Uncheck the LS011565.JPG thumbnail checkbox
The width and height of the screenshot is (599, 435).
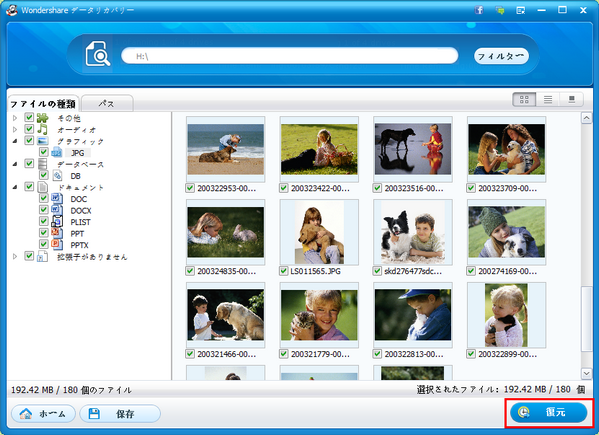click(x=283, y=271)
